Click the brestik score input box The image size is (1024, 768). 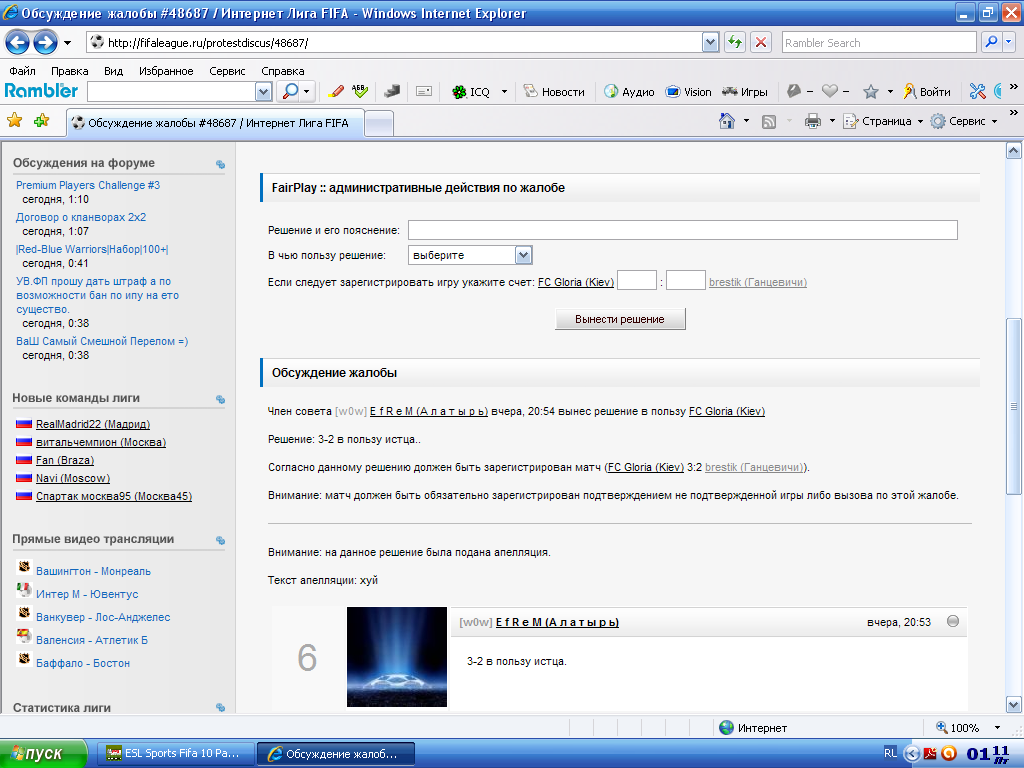pos(686,281)
